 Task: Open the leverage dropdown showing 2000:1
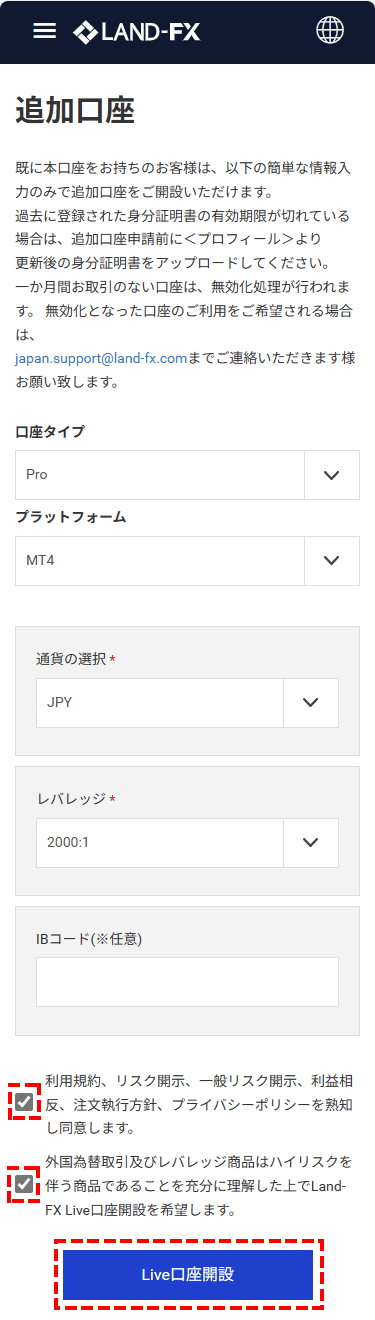(x=187, y=842)
